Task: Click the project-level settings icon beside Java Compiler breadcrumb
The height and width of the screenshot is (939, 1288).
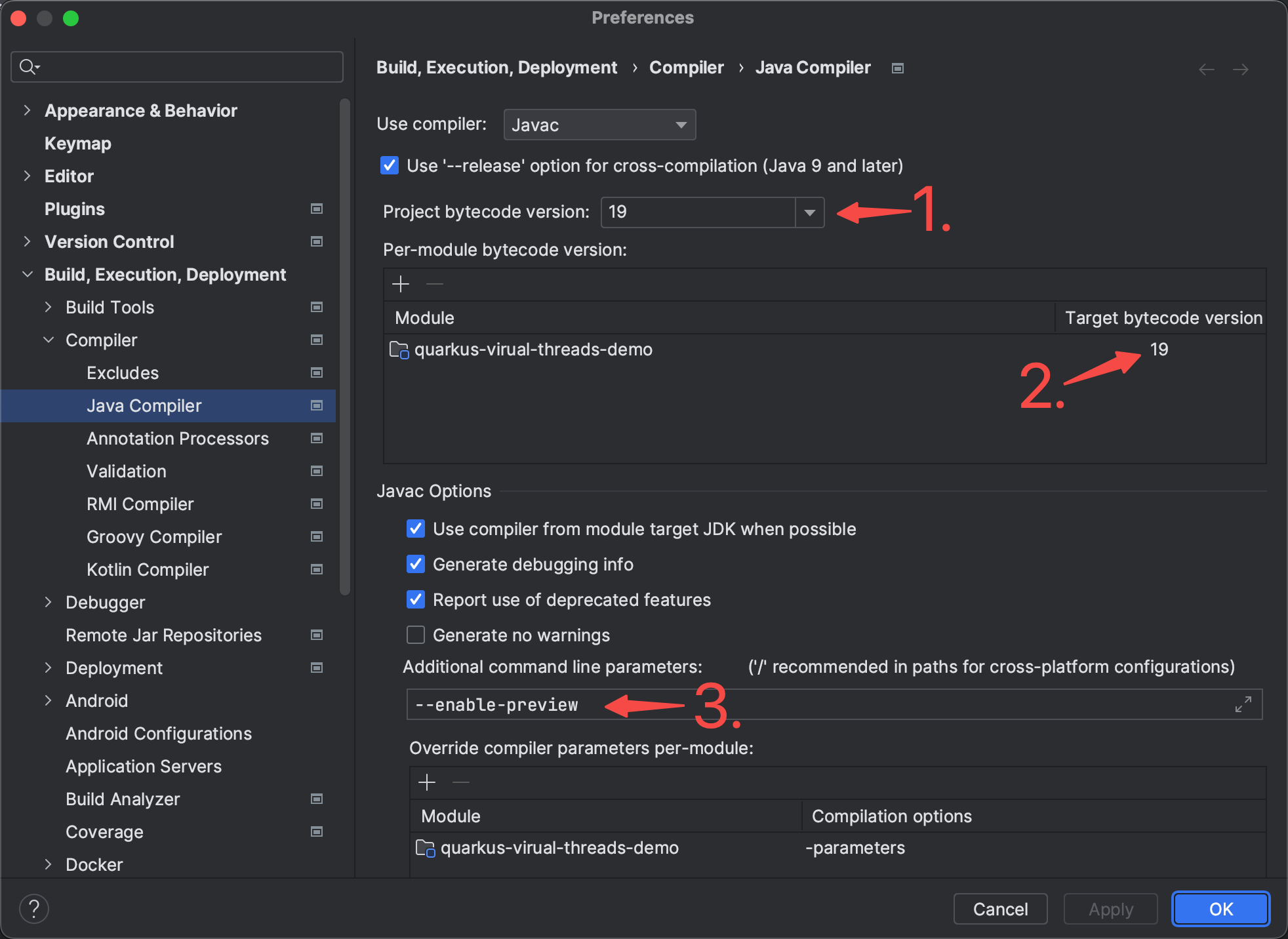Action: tap(898, 68)
